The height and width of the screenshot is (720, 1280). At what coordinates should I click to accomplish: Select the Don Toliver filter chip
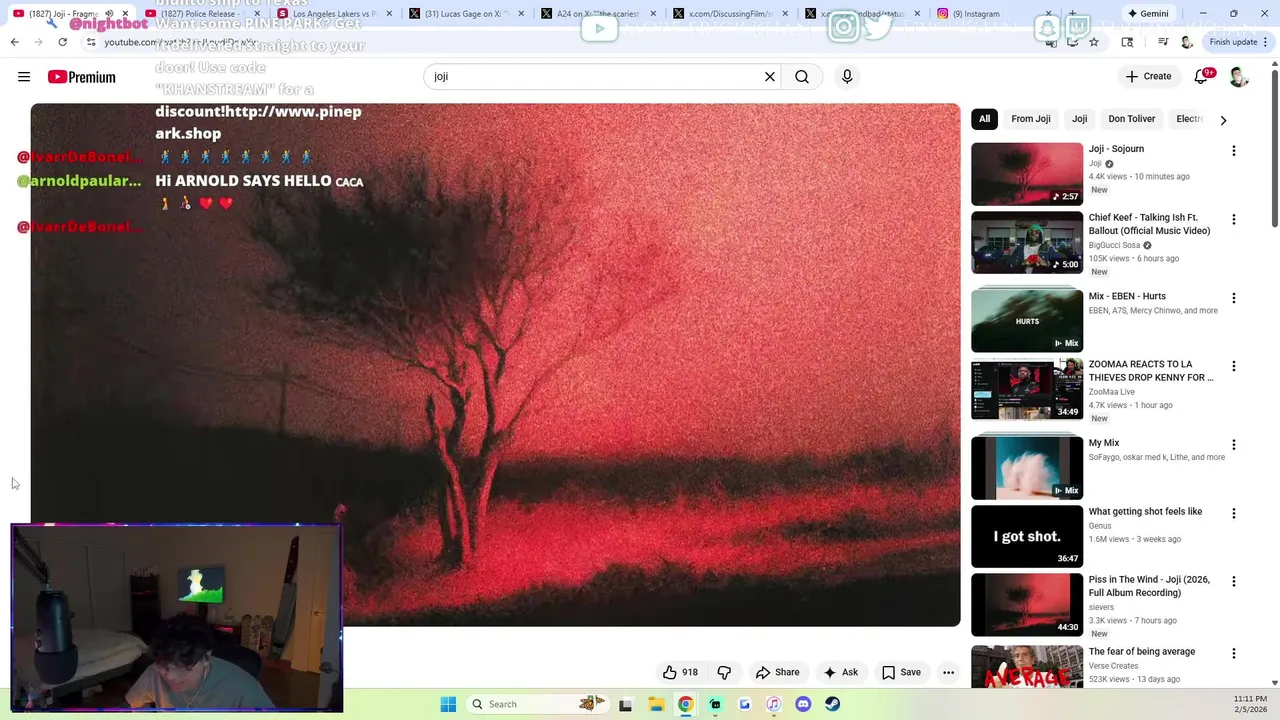(x=1131, y=119)
